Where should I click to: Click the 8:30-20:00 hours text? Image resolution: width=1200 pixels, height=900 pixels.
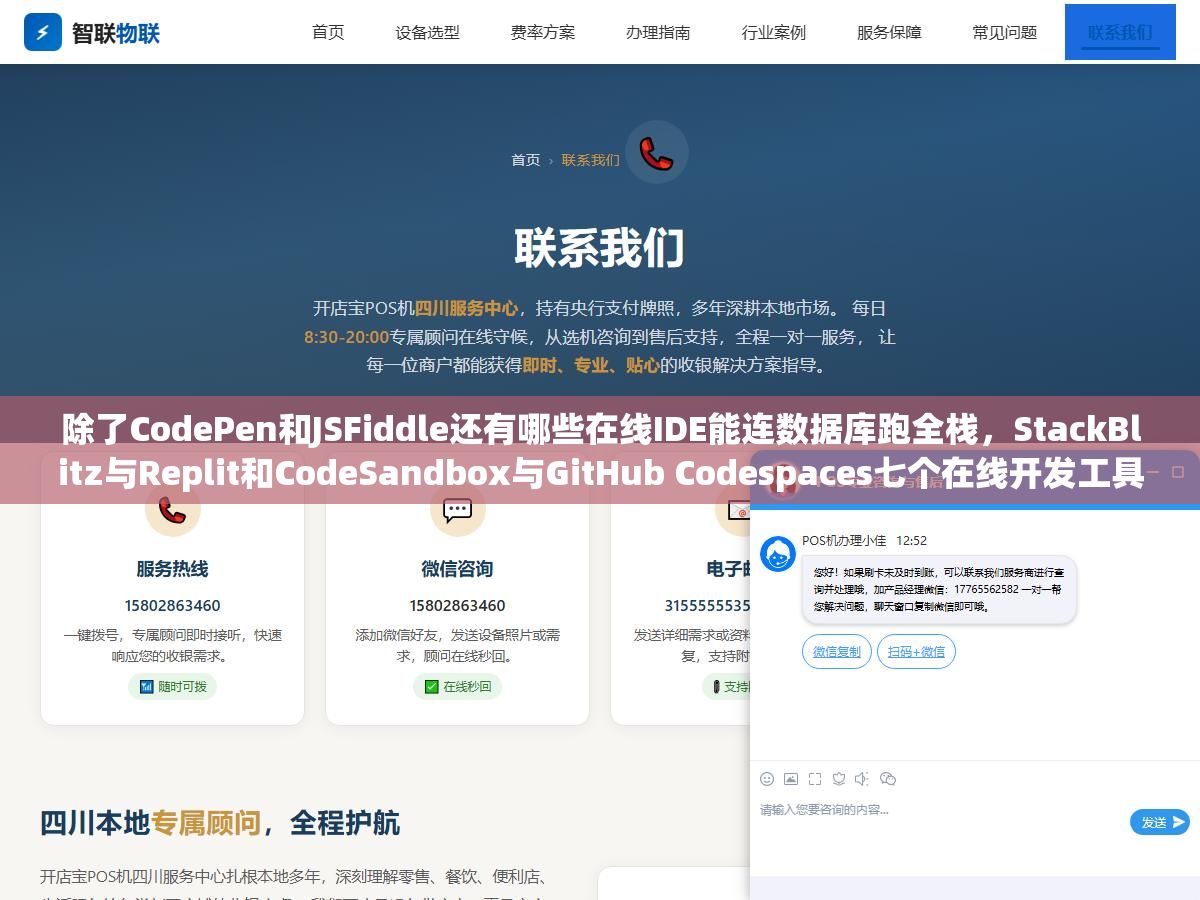[x=346, y=337]
